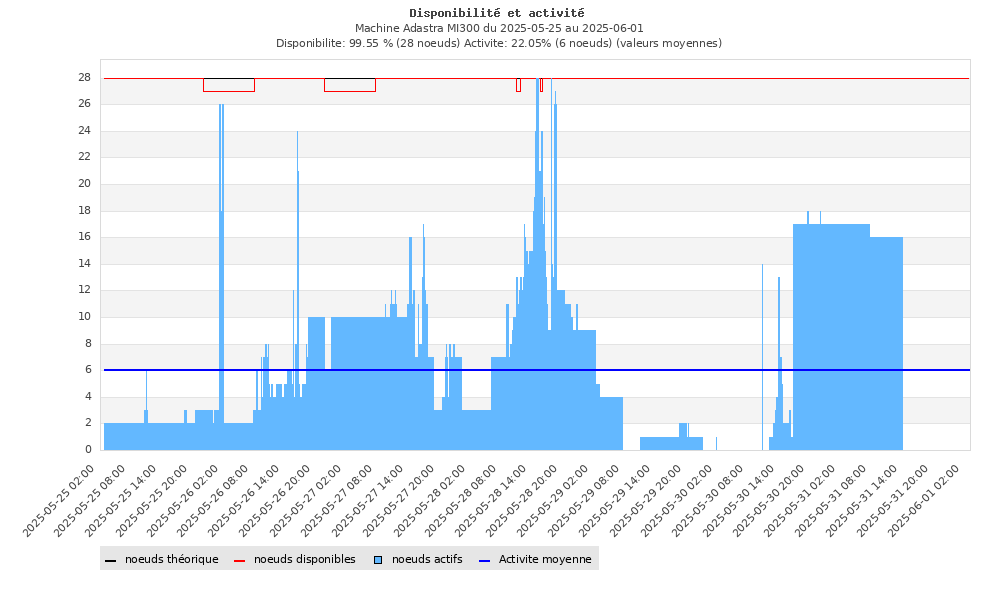This screenshot has height=600, width=1000.
Task: Click x-axis label "2025-05-29 20:00"
Action: pos(645,501)
